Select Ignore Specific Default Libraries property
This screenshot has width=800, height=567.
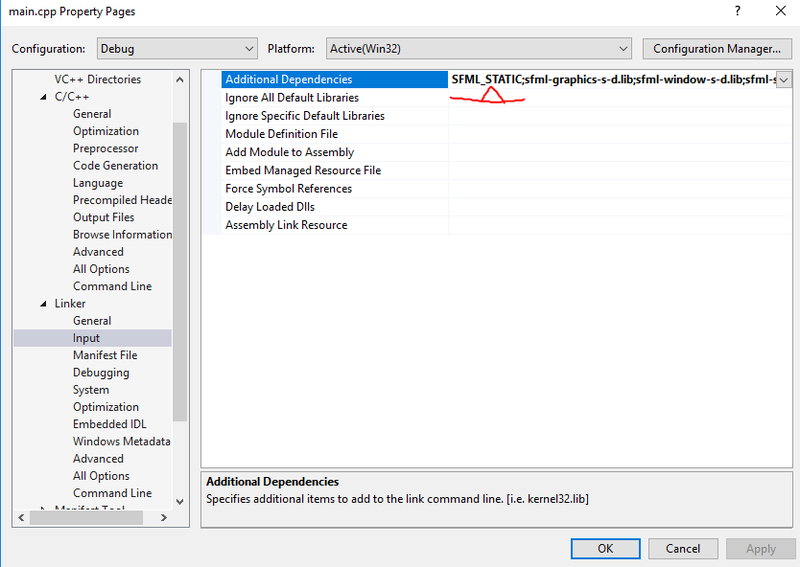(x=305, y=116)
